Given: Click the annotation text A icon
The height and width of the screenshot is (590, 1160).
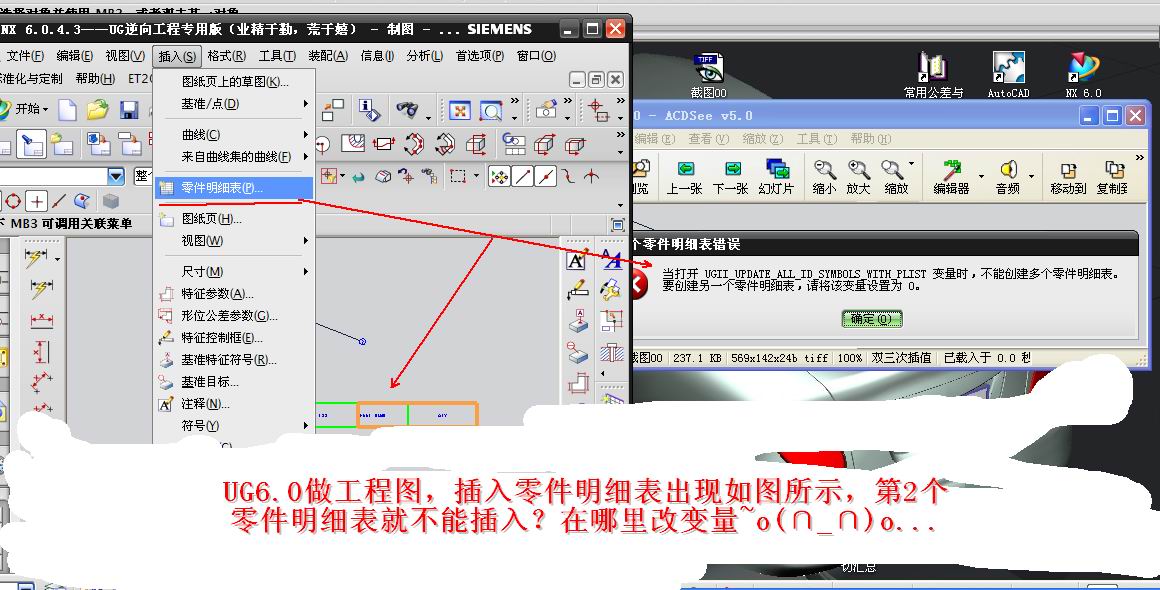Looking at the screenshot, I should (x=576, y=260).
